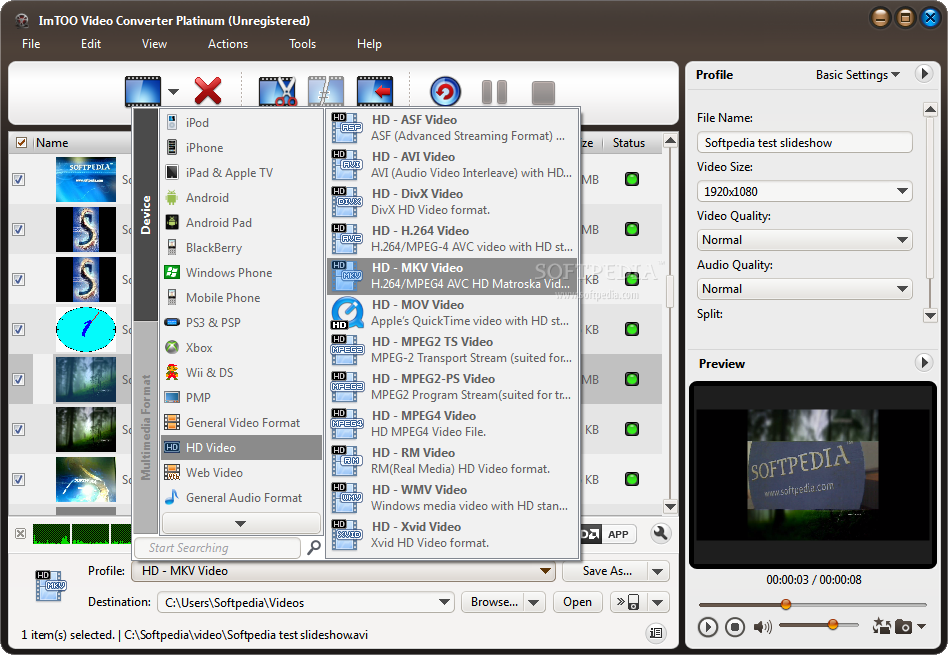This screenshot has height=655, width=948.
Task: Click the Convert circular arrow button
Action: point(445,92)
